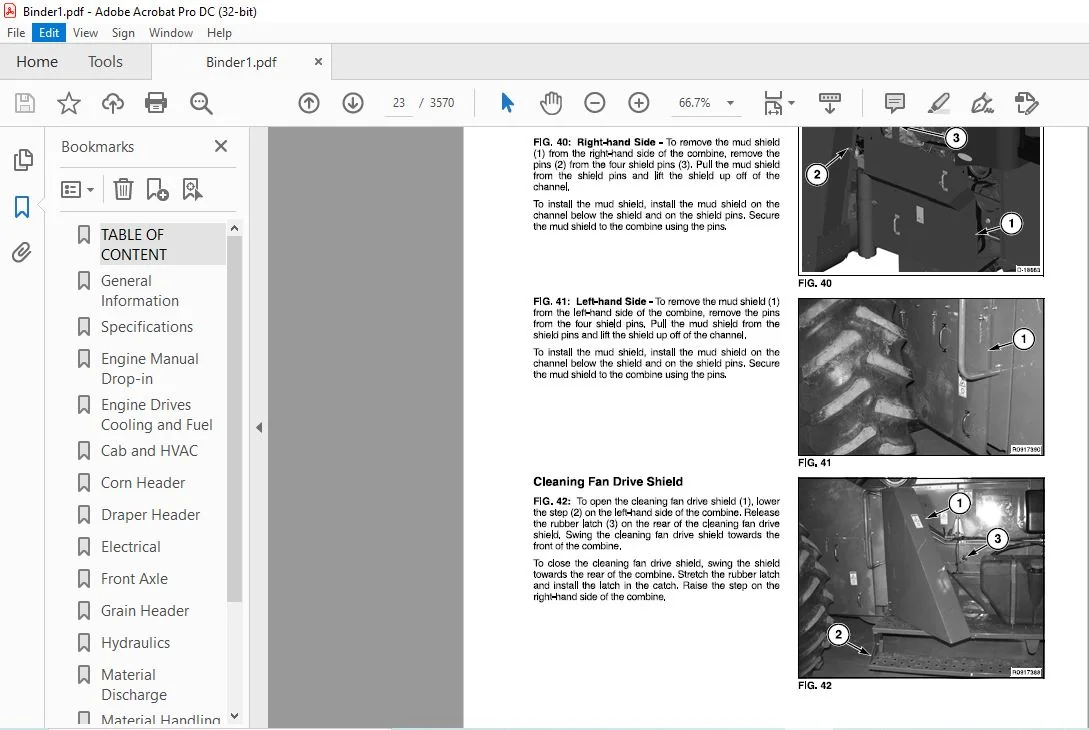Open the Find text magnifier
Image resolution: width=1089 pixels, height=730 pixels.
(x=201, y=103)
